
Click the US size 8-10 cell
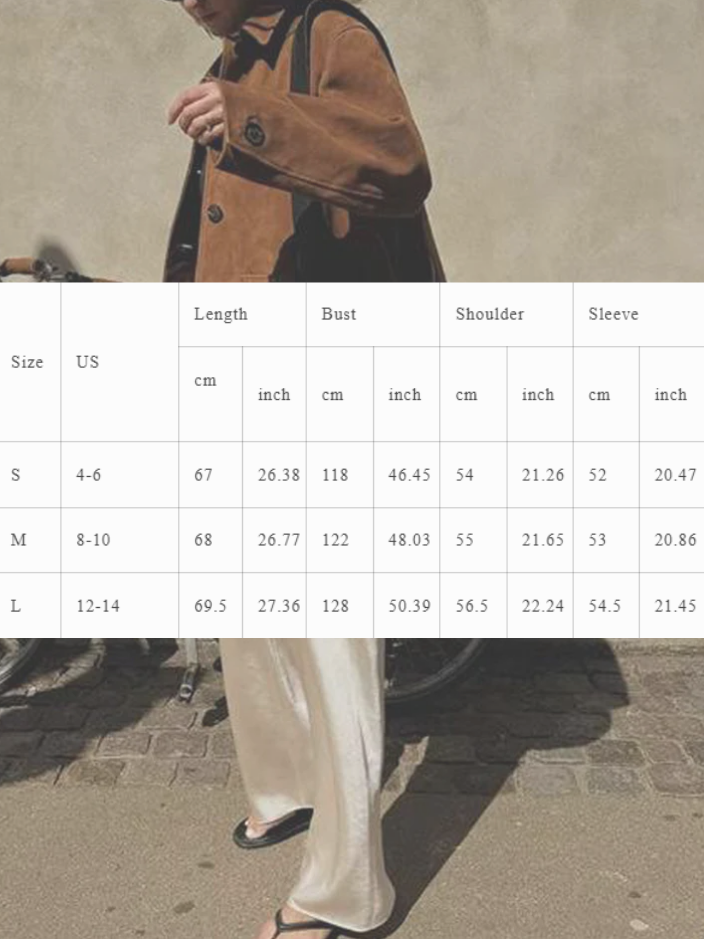(x=93, y=540)
